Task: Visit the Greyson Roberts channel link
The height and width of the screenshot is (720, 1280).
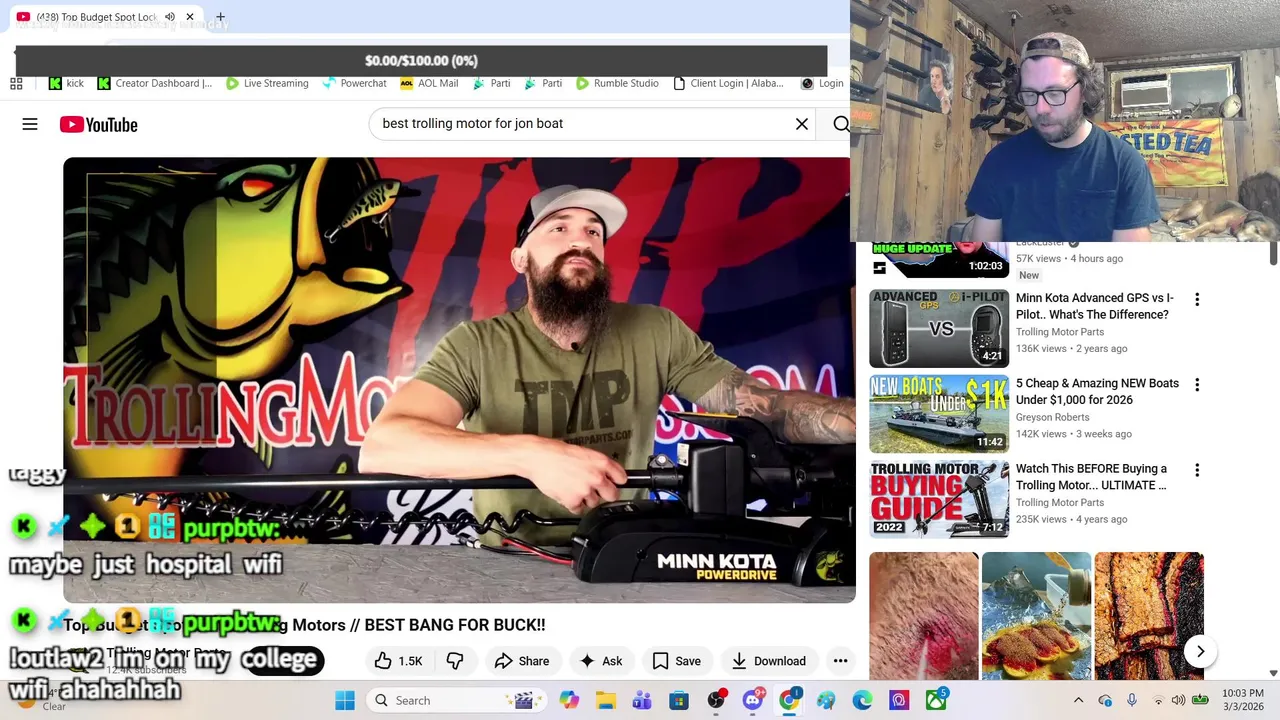Action: pos(1052,417)
